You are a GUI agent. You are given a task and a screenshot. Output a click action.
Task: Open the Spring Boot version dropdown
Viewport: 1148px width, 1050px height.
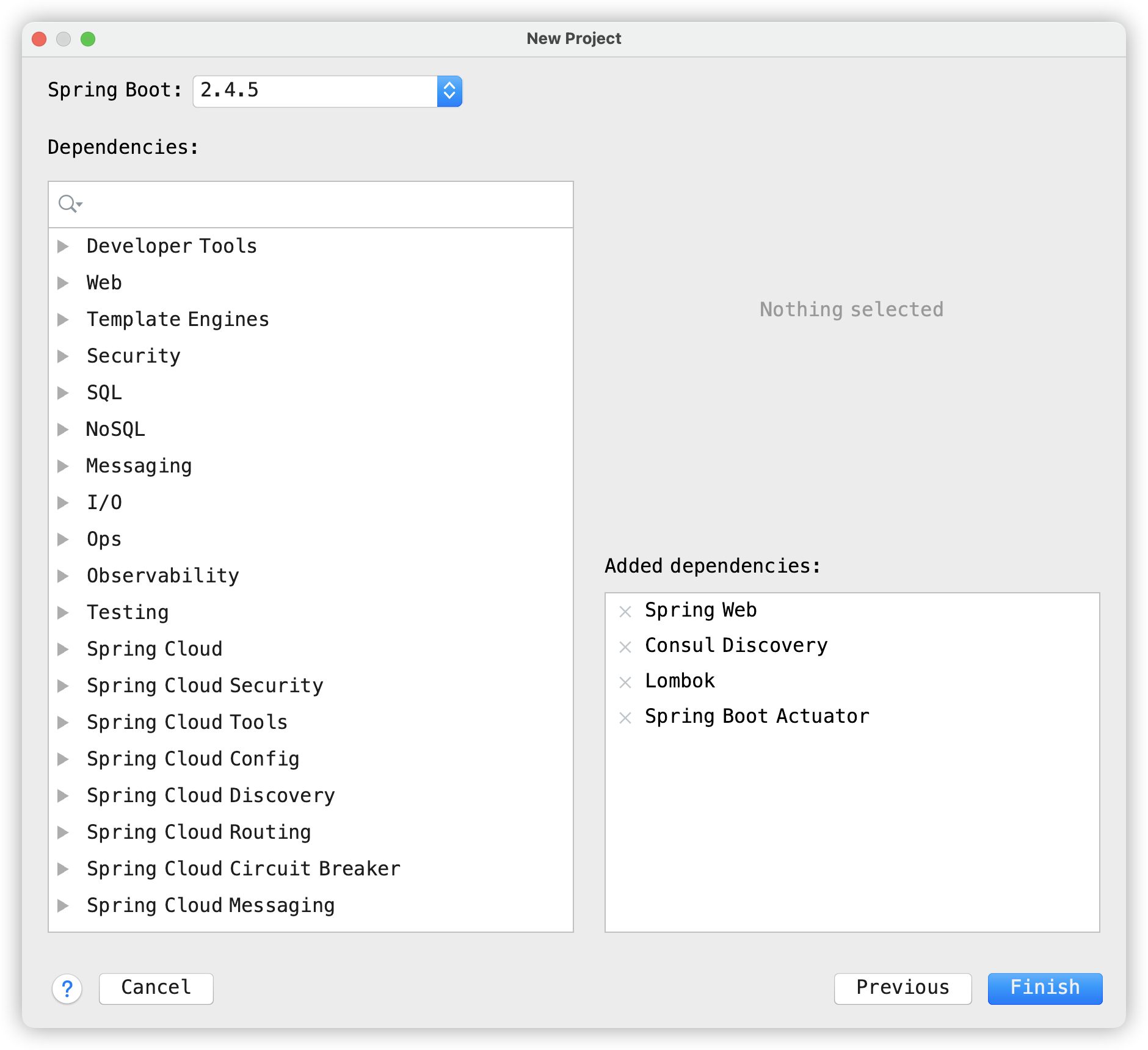coord(449,91)
